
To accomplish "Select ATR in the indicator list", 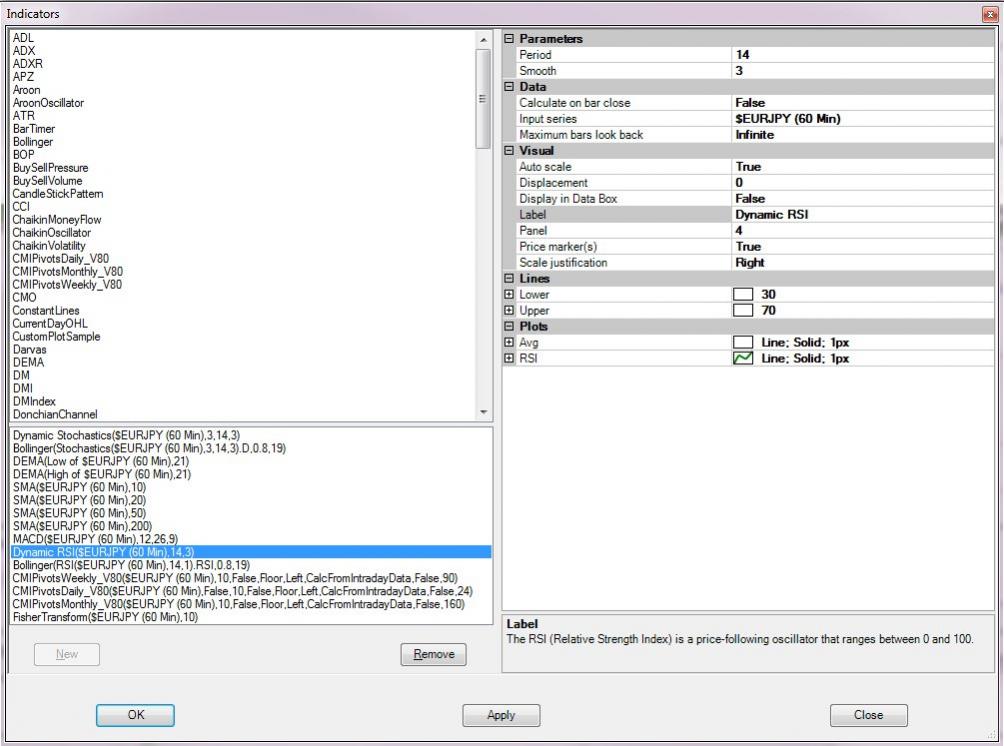I will click(24, 116).
